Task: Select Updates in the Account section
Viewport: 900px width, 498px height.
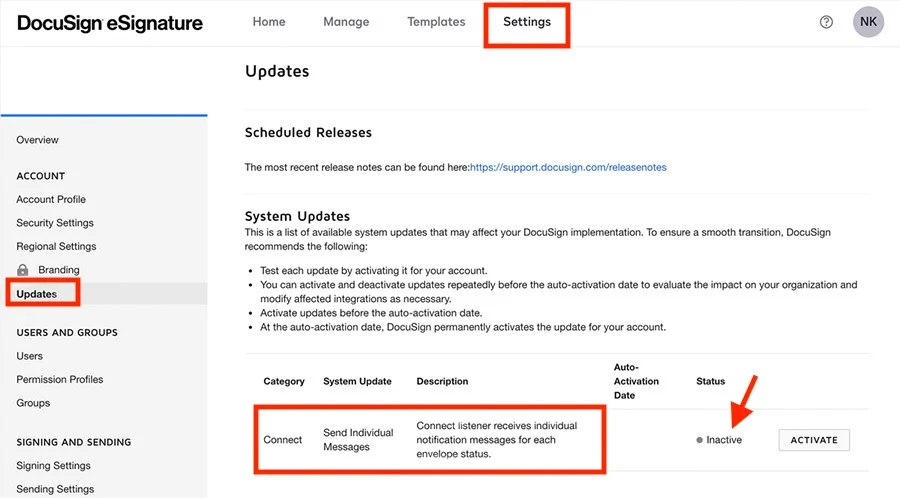Action: [x=37, y=294]
